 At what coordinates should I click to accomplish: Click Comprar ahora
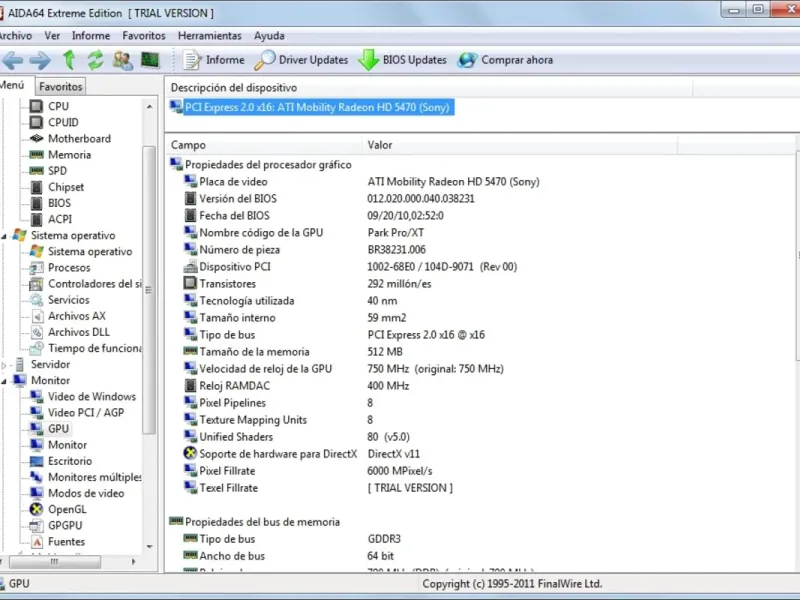pyautogui.click(x=505, y=60)
